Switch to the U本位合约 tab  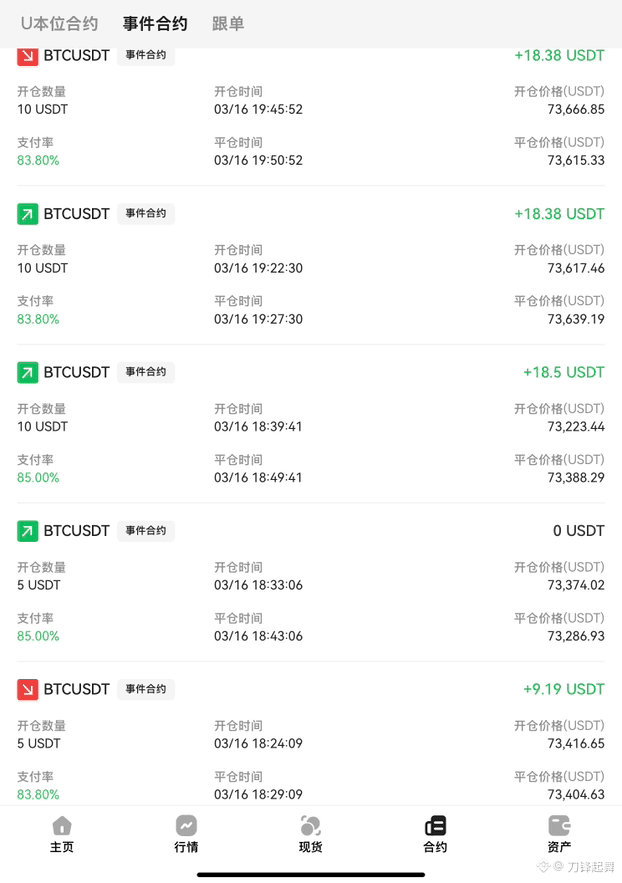point(60,24)
